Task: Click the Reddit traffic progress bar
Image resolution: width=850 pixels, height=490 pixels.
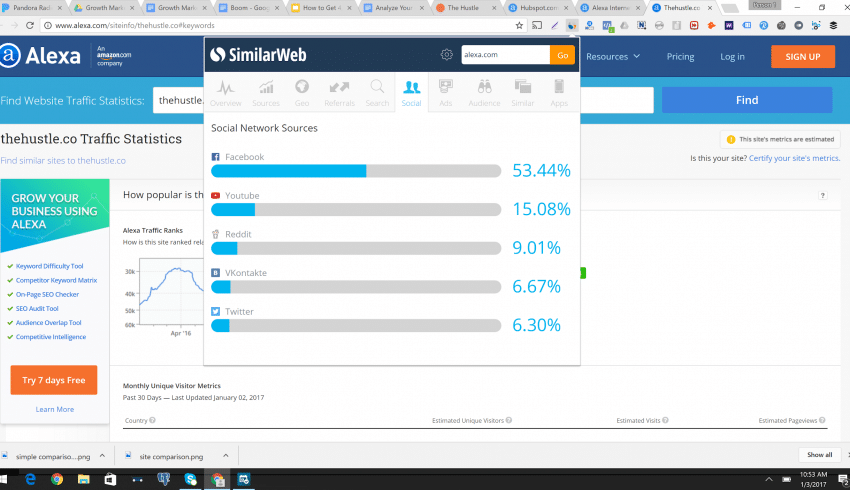Action: (x=356, y=249)
